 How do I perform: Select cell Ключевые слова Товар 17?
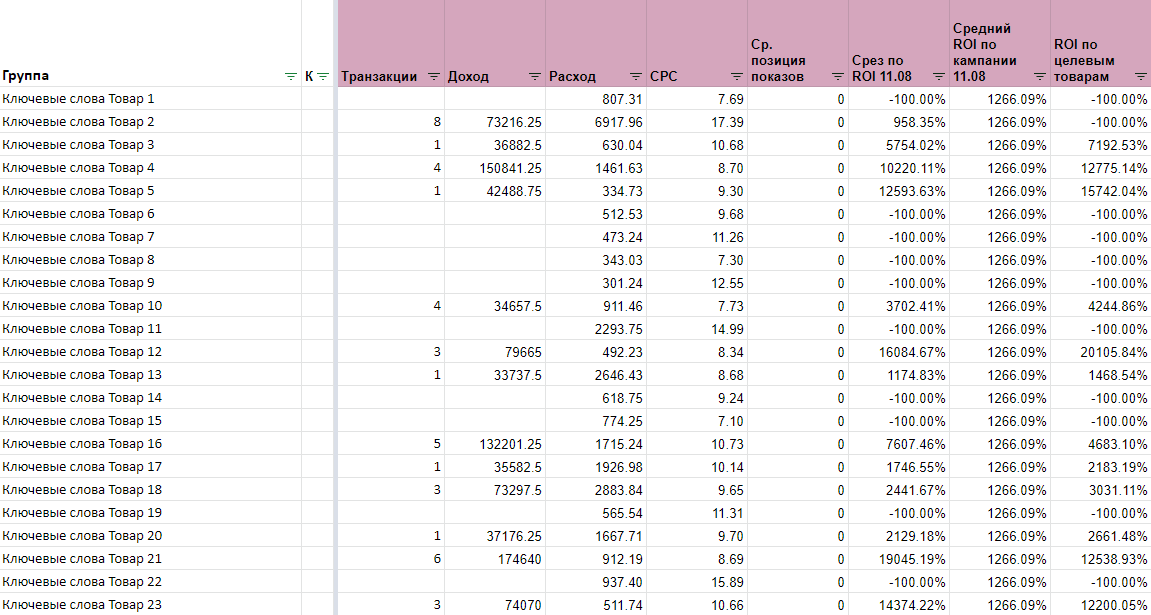pyautogui.click(x=150, y=467)
